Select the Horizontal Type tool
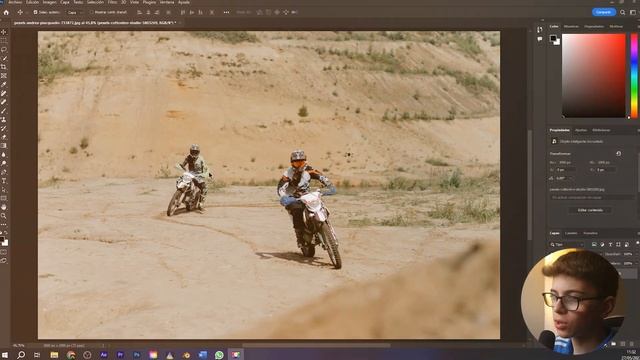 (x=4, y=181)
